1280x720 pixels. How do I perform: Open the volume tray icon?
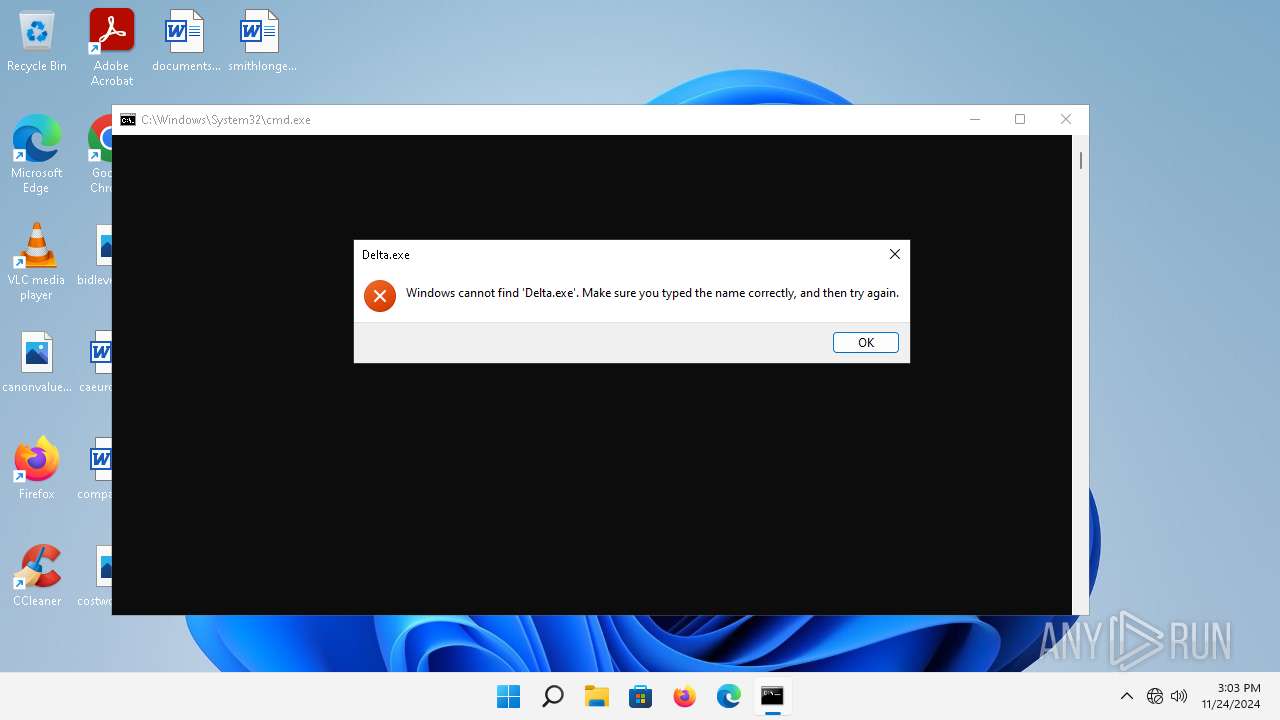coord(1179,696)
